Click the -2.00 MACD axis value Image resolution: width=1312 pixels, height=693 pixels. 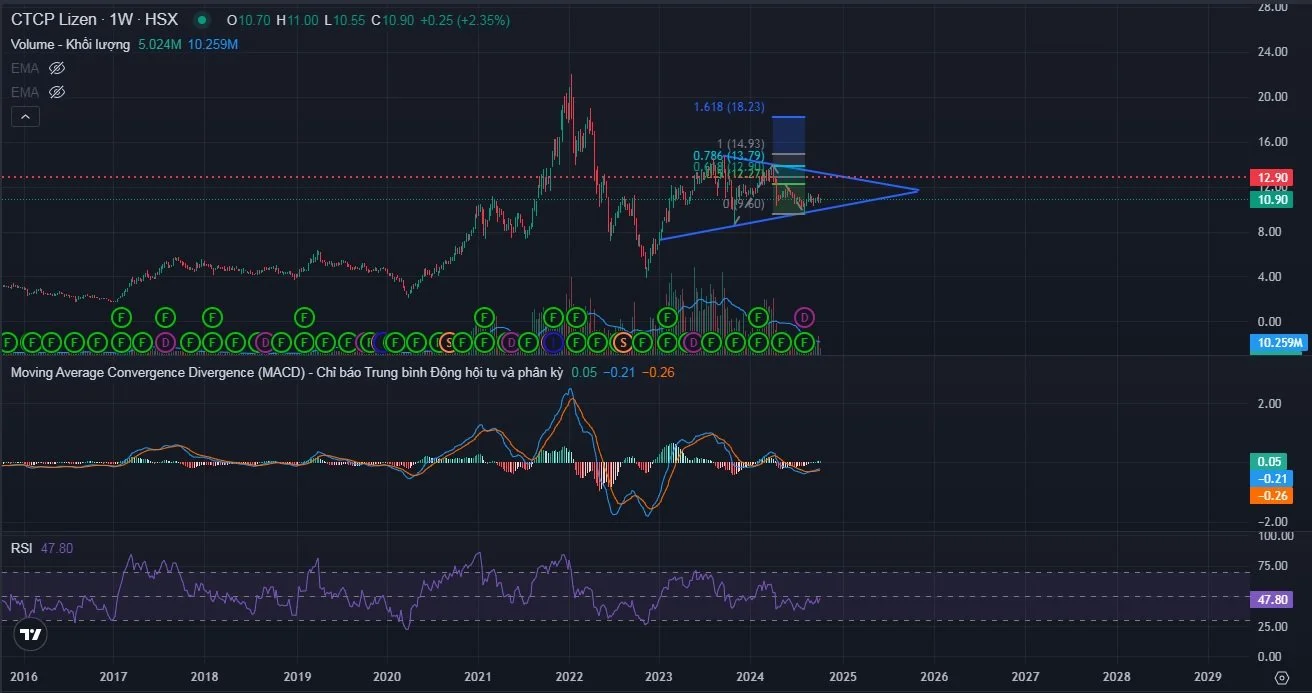point(1274,522)
